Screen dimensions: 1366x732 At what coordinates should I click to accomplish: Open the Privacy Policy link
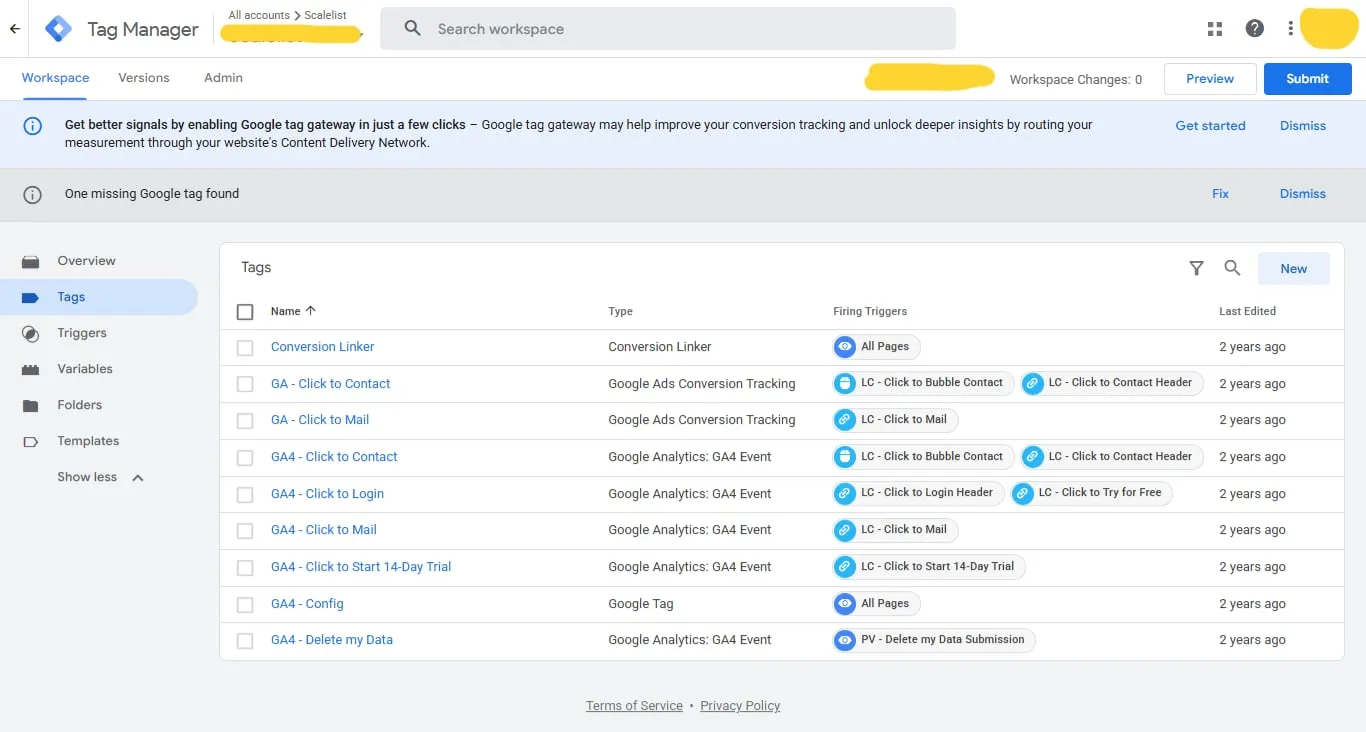[x=740, y=706]
